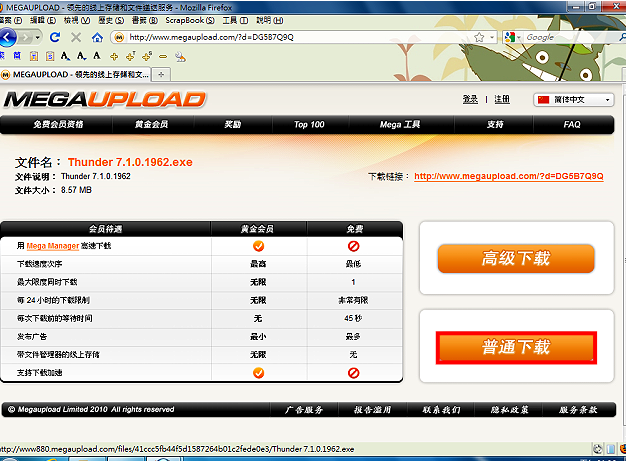Screen dimensions: 626x466
Task: Click the plain black A text icon
Action: (x=97, y=56)
